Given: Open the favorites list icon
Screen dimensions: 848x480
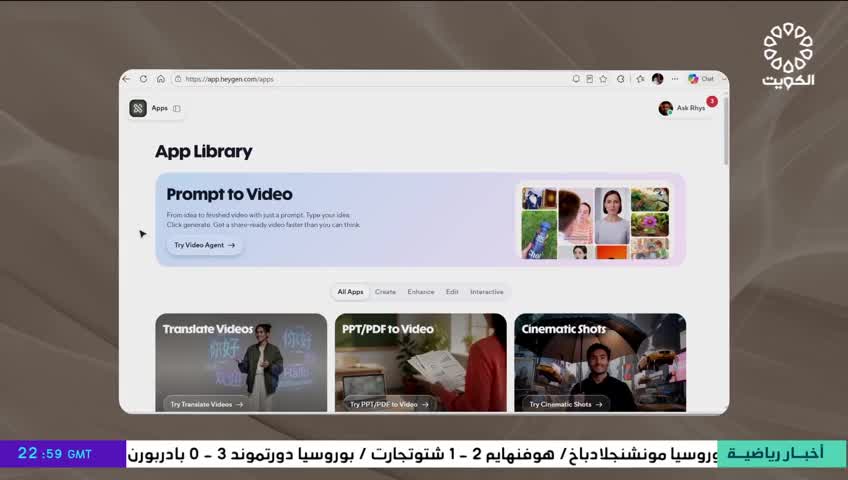Looking at the screenshot, I should coord(640,79).
